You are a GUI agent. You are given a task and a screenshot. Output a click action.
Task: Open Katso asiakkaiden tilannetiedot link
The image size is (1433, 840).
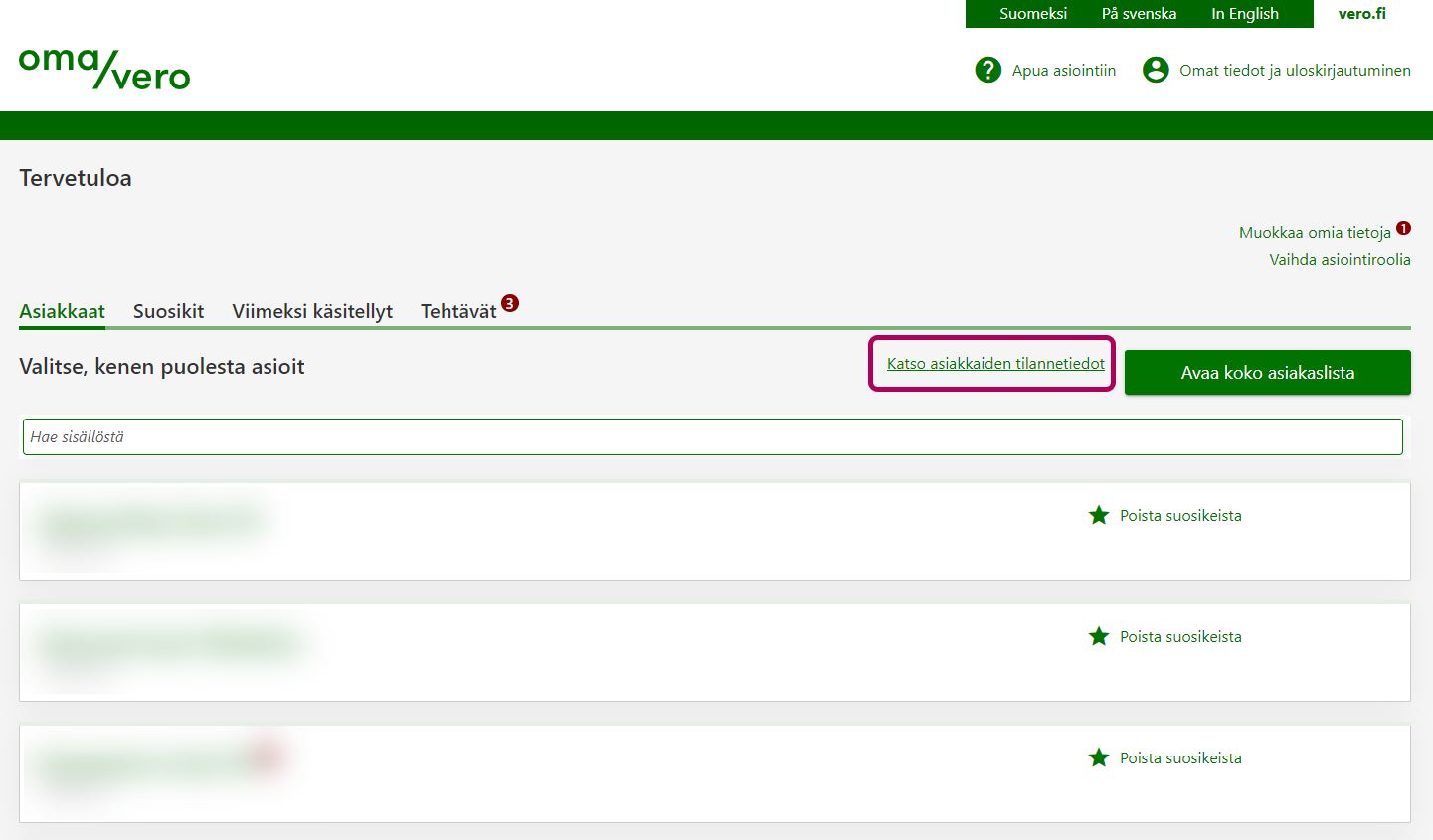click(995, 364)
